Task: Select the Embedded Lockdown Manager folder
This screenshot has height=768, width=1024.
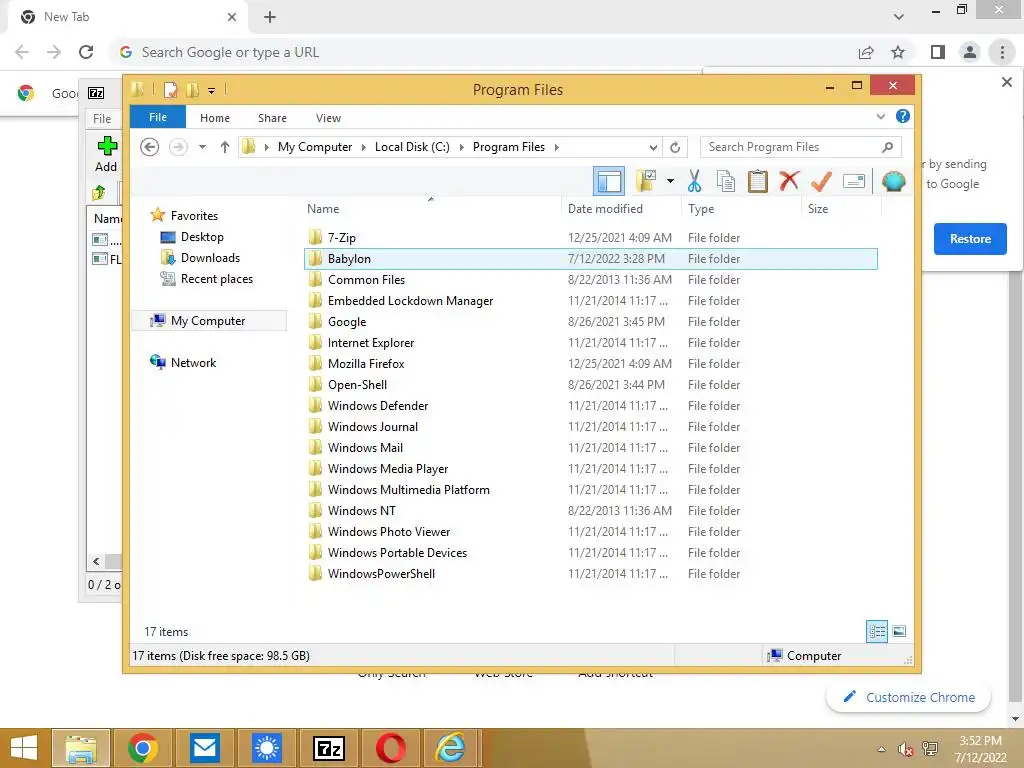Action: [591, 300]
